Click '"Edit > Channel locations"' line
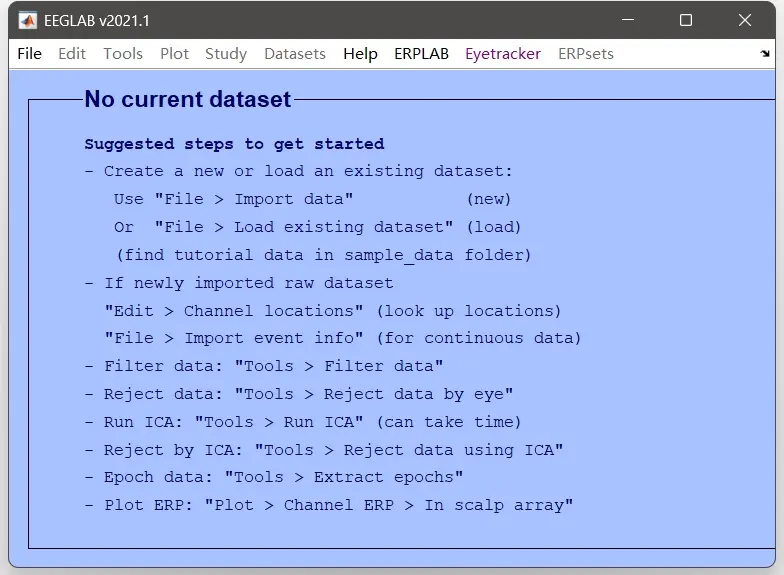Screen dimensions: 784x575 [332, 311]
